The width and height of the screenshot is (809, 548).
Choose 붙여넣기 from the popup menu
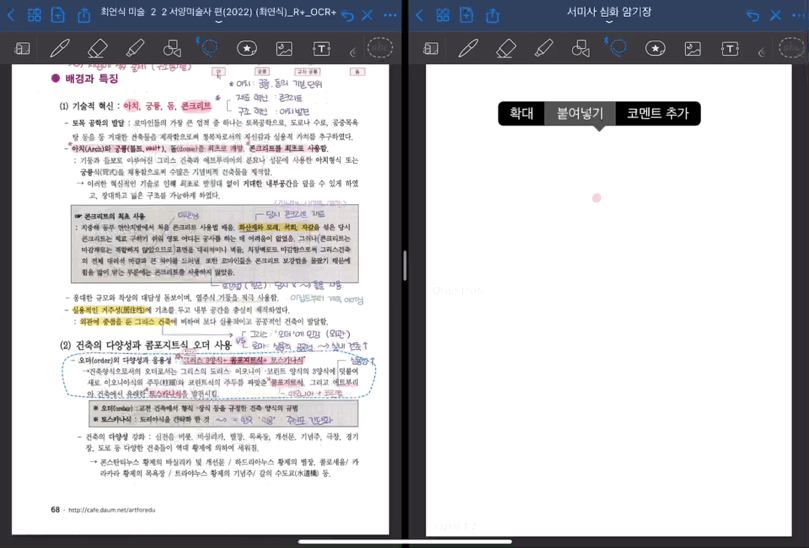tap(580, 114)
